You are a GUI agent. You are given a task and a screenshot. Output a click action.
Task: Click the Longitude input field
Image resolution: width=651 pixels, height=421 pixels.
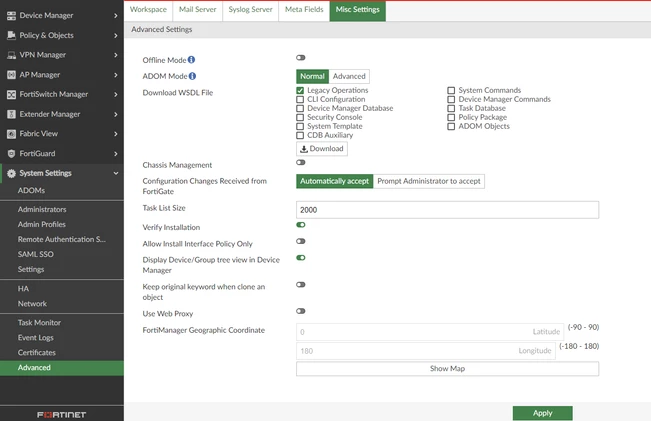click(426, 351)
